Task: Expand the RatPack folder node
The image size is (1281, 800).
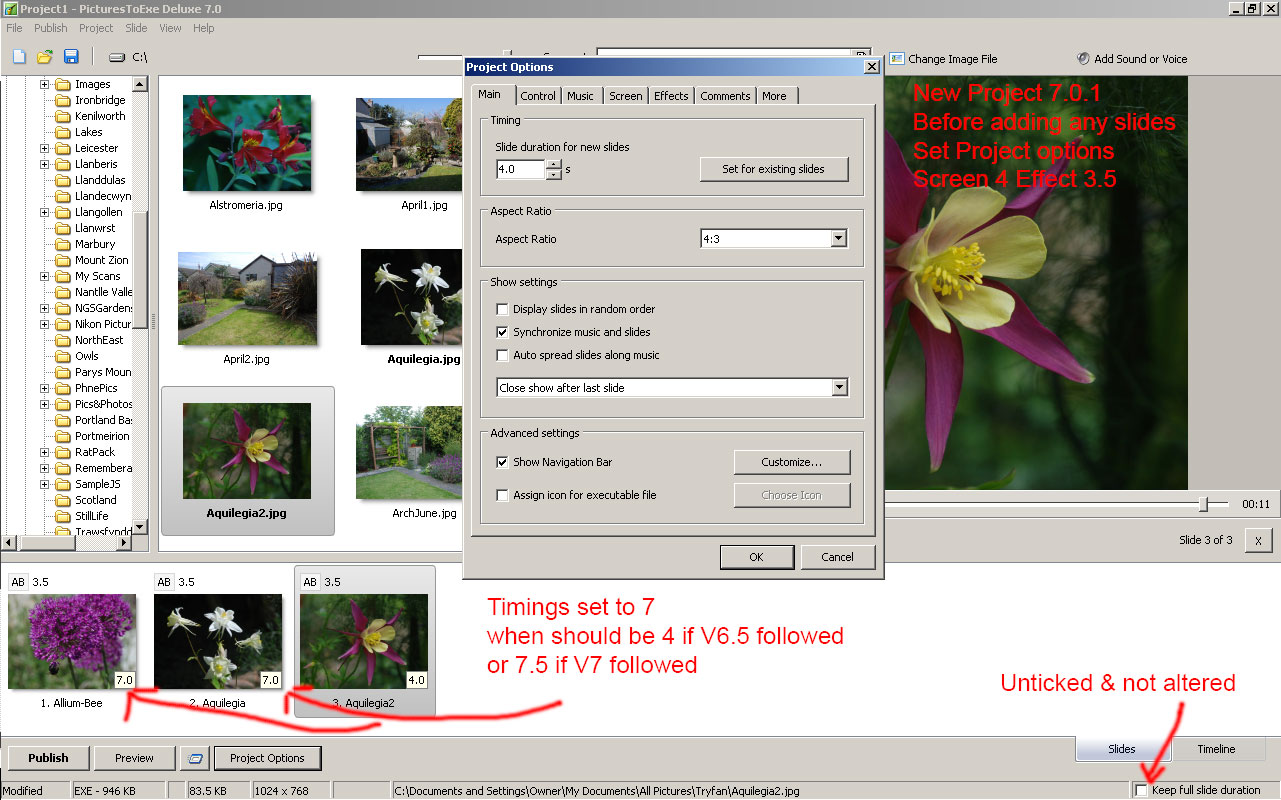Action: coord(45,452)
